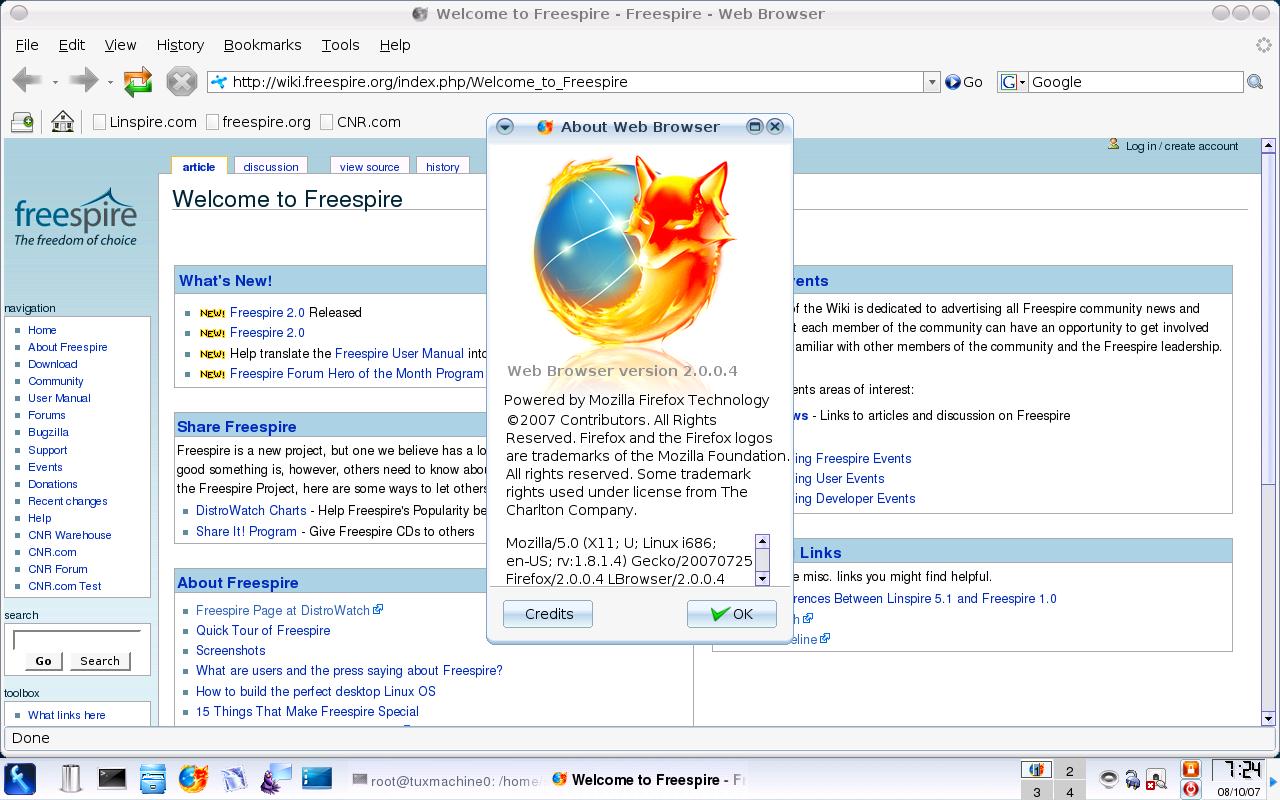Switch to the history tab
The image size is (1280, 800).
[443, 167]
